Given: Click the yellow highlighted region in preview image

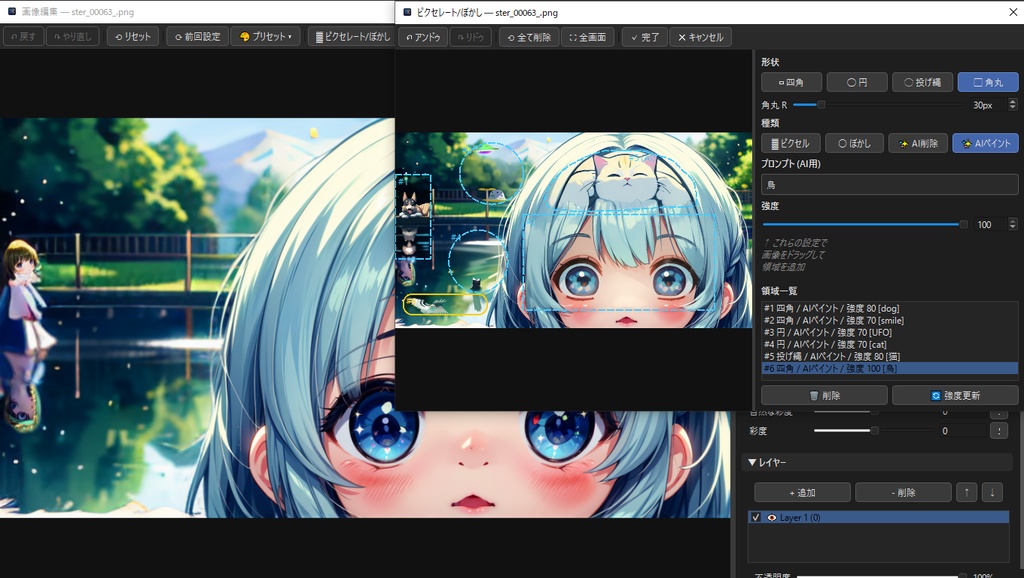Looking at the screenshot, I should click(445, 304).
